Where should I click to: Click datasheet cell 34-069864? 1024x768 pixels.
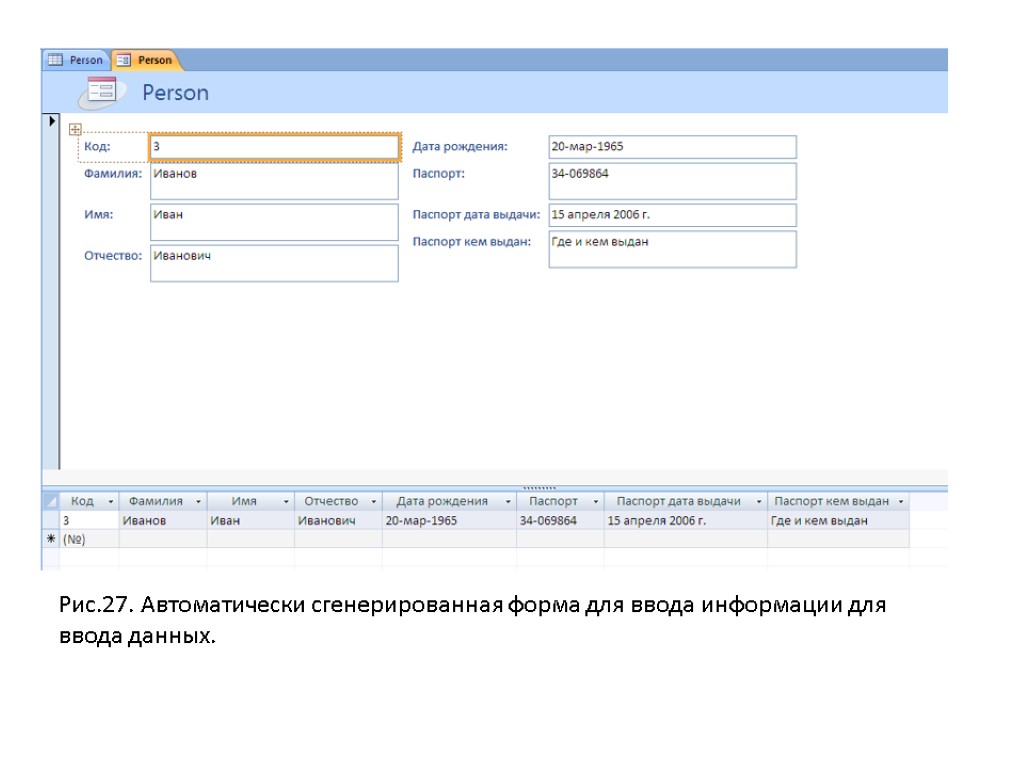tap(560, 520)
